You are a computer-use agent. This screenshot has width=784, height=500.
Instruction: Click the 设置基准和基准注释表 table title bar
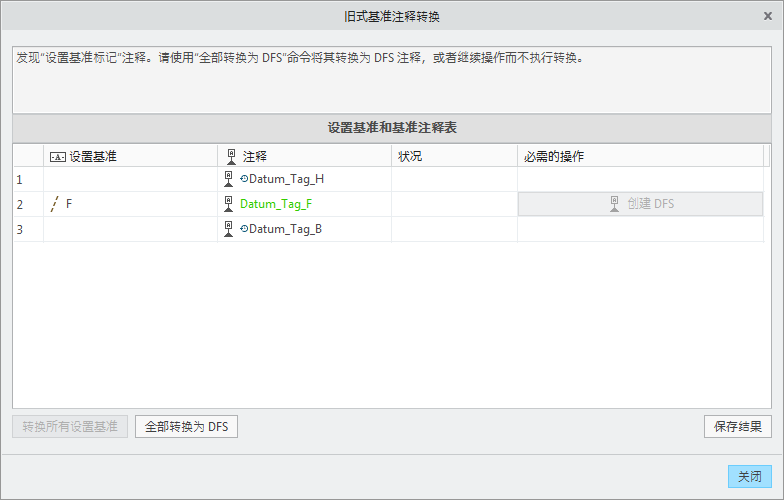[392, 128]
